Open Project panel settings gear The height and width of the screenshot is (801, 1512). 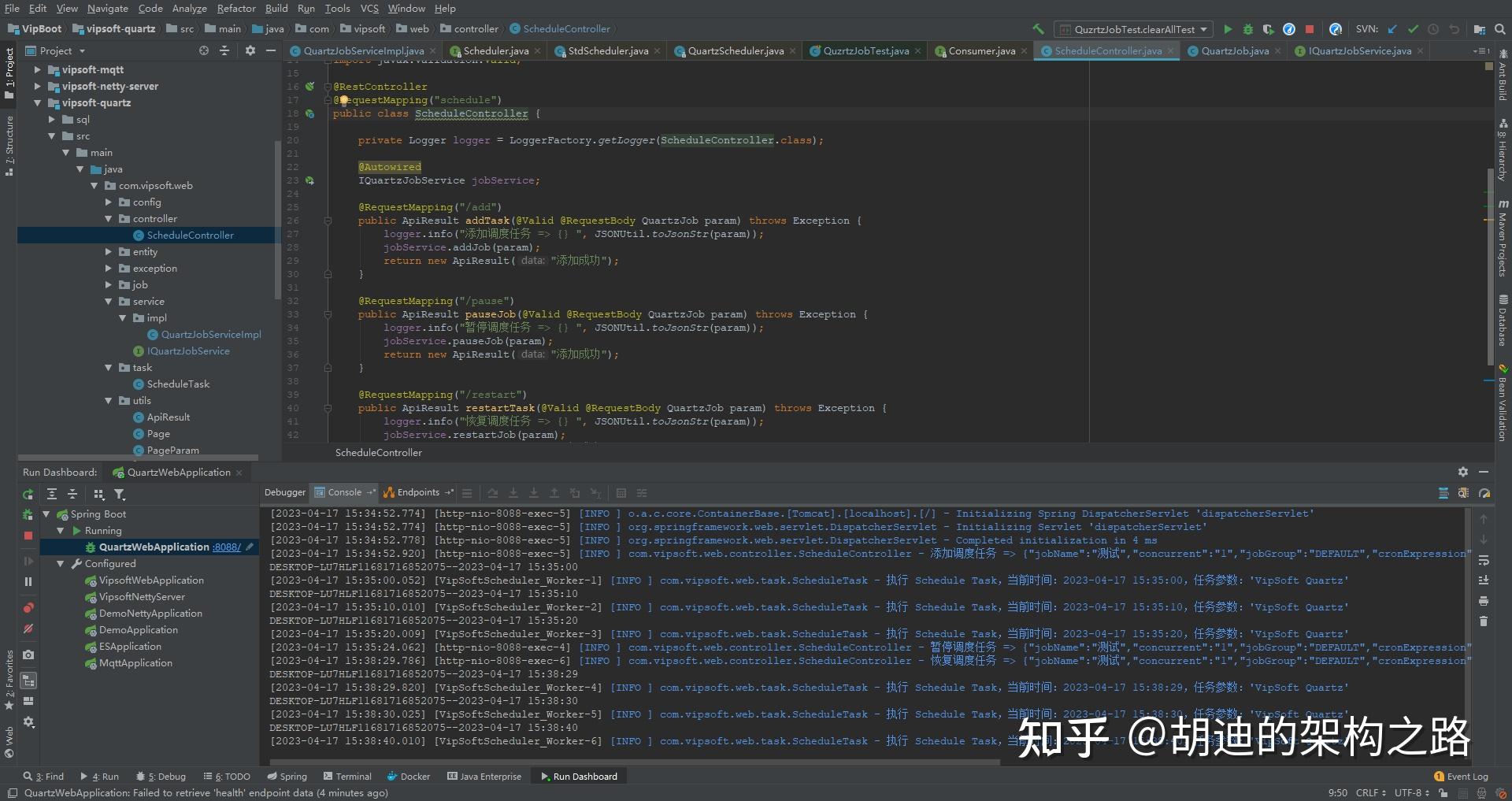[250, 50]
